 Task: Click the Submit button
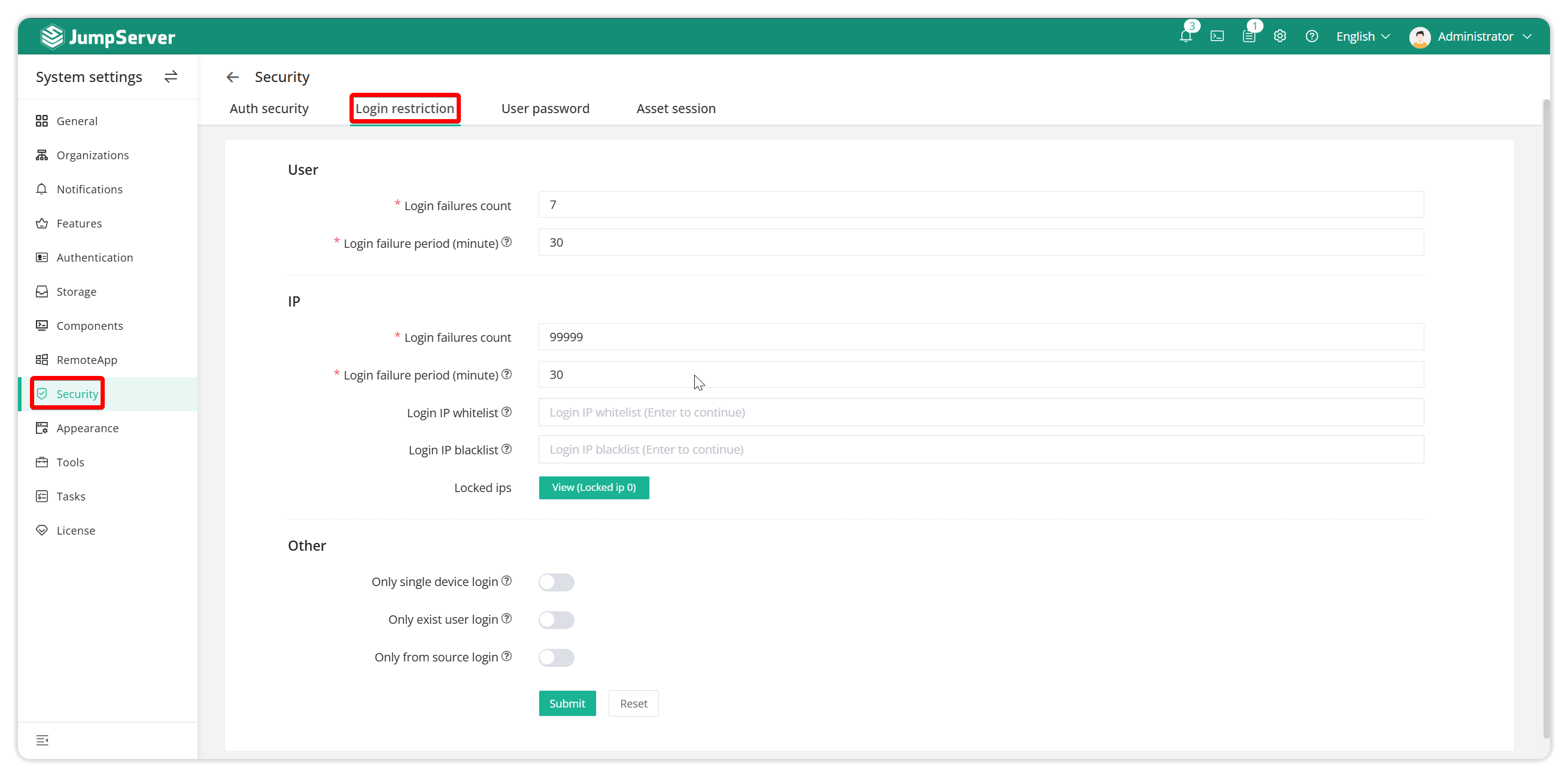click(x=567, y=703)
